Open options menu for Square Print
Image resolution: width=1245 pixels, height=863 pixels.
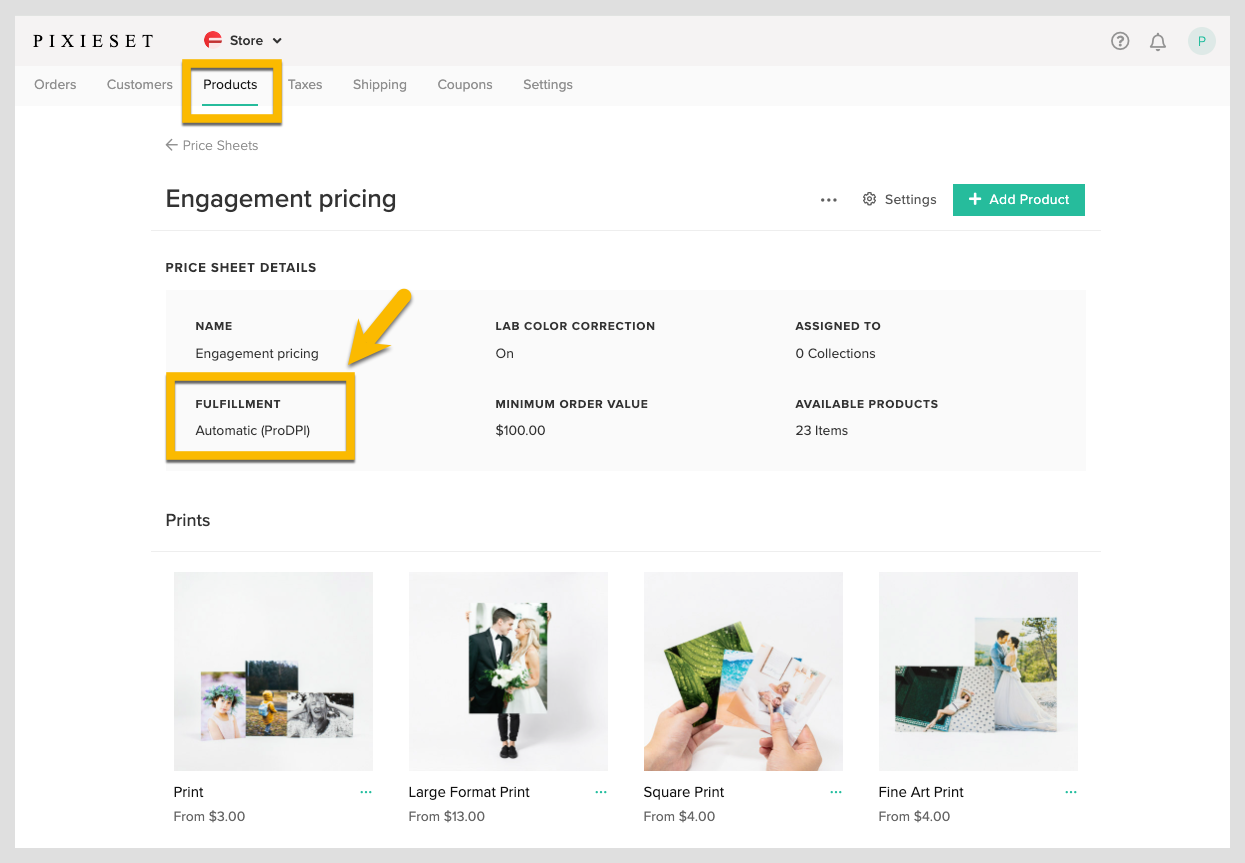point(836,792)
